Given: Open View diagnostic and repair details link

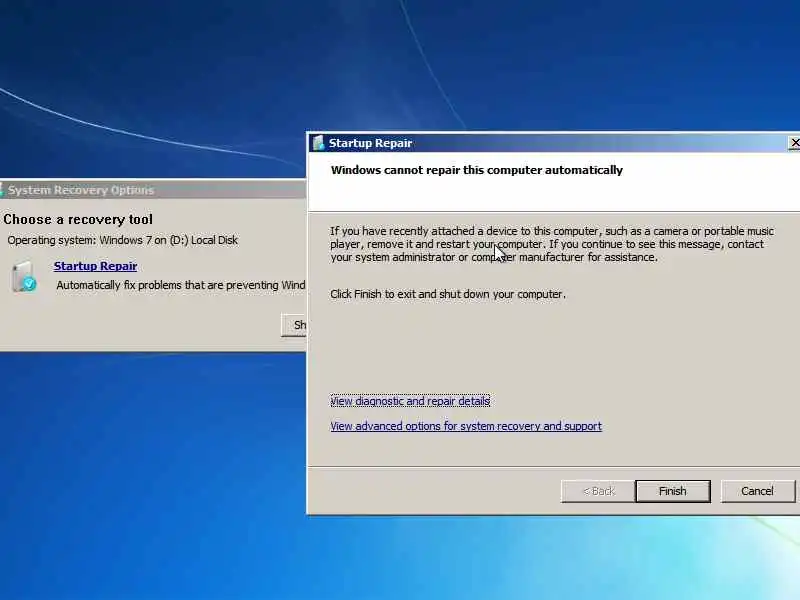Looking at the screenshot, I should (x=410, y=401).
